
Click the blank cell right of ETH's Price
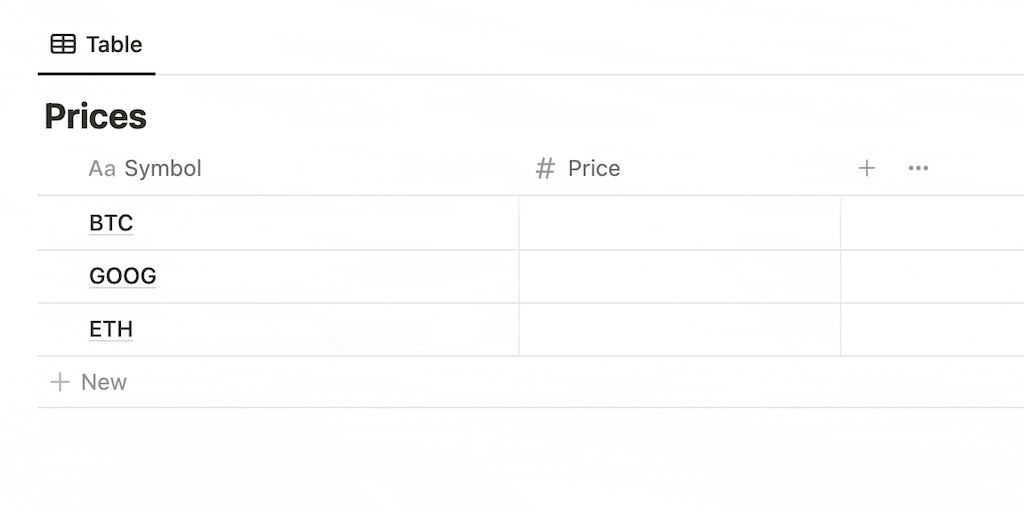[x=931, y=329]
